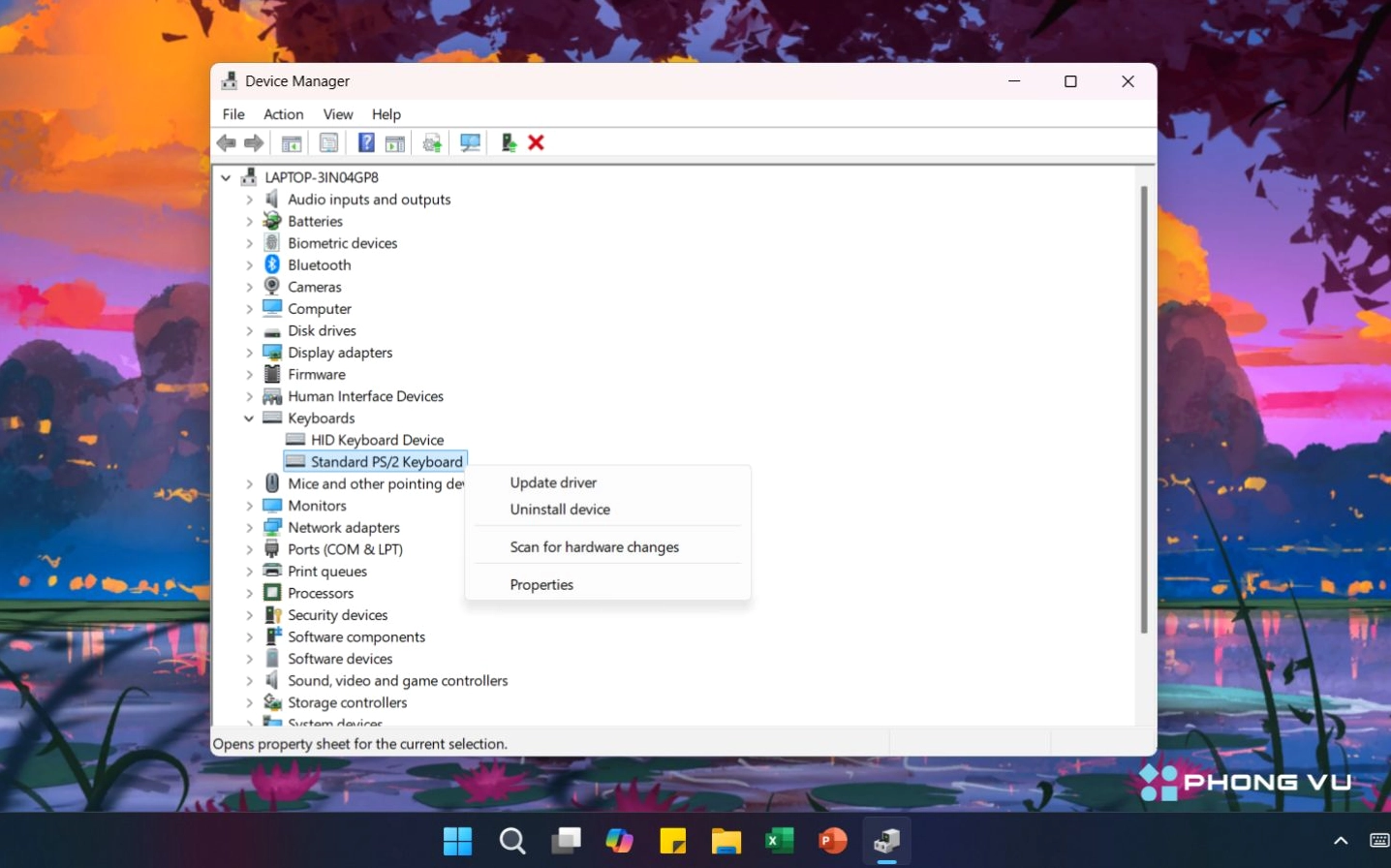Open taskbar Search

coord(512,841)
